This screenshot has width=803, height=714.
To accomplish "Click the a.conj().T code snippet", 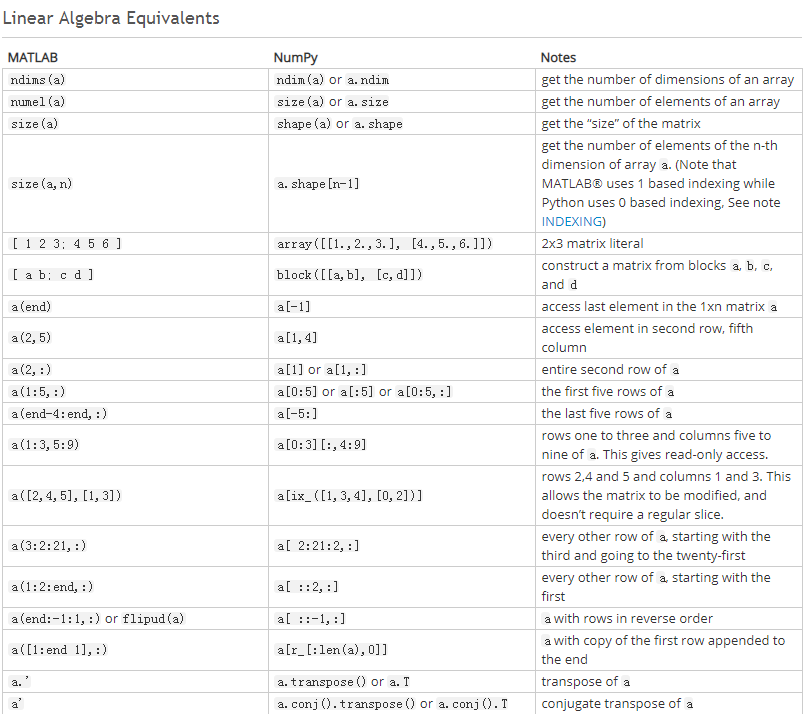I will (x=473, y=704).
